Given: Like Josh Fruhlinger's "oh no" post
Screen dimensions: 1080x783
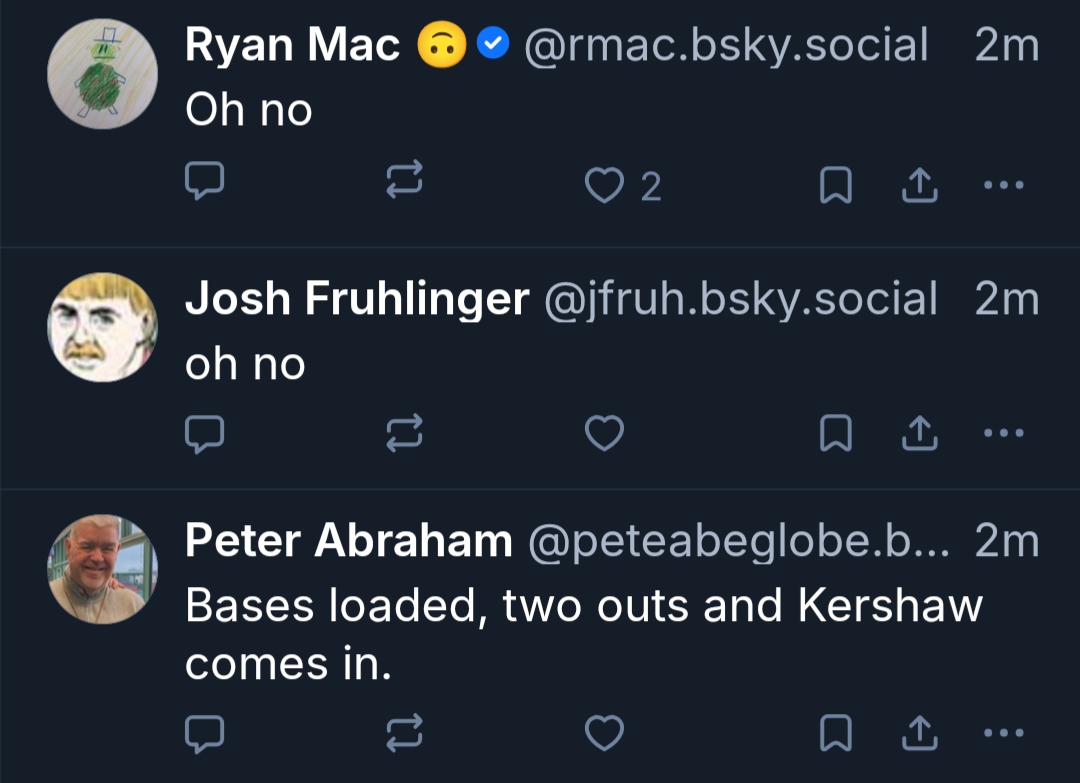Looking at the screenshot, I should [x=604, y=433].
